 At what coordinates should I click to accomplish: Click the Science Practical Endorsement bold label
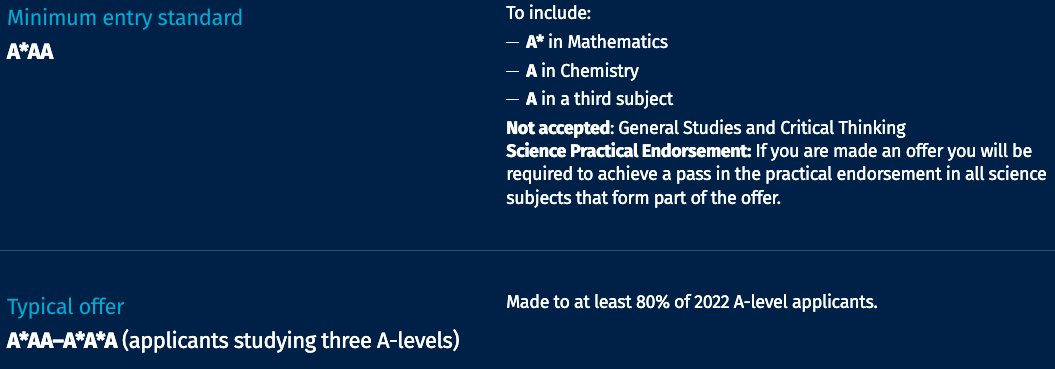[x=628, y=151]
